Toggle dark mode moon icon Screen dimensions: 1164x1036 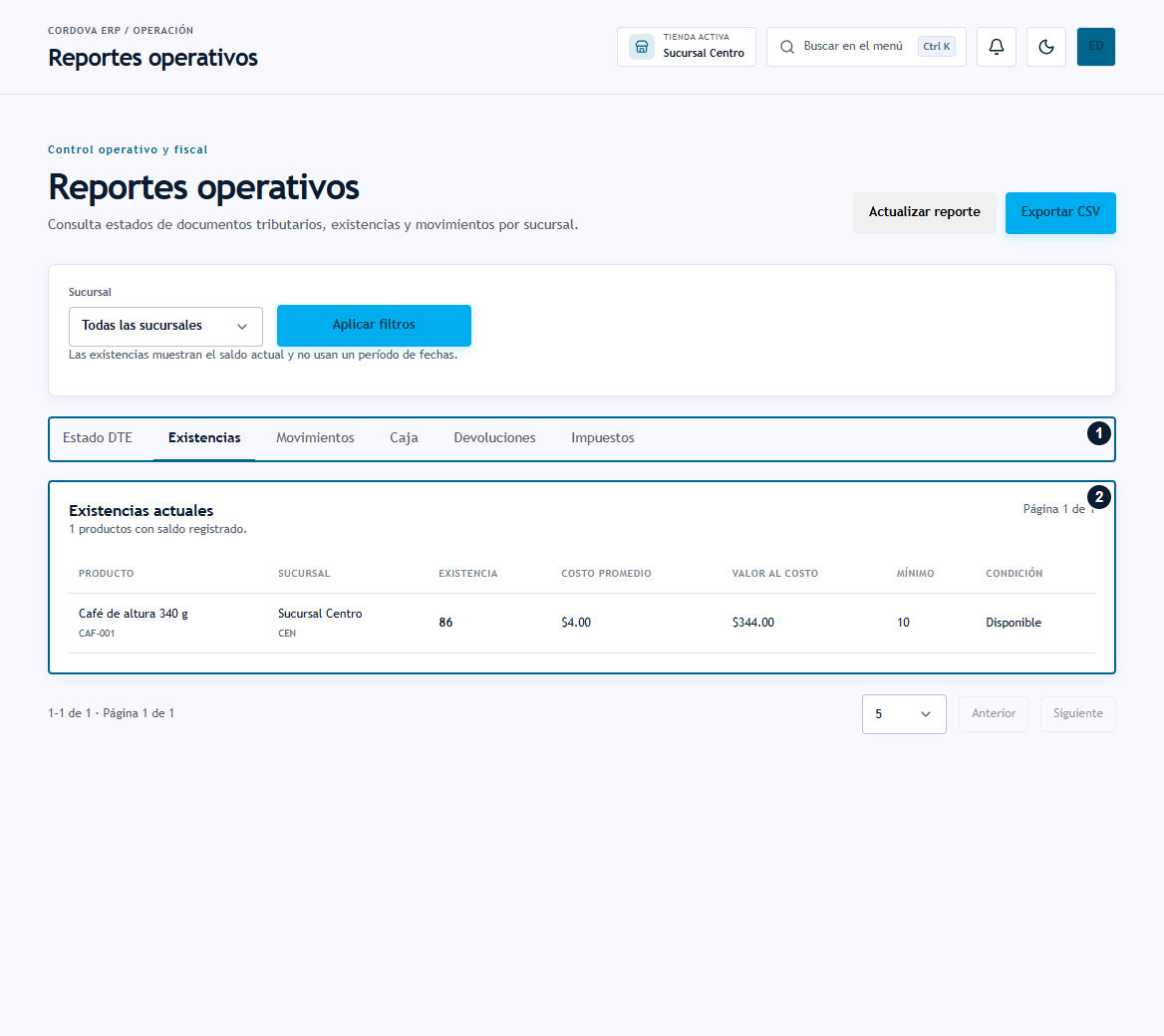[1046, 47]
